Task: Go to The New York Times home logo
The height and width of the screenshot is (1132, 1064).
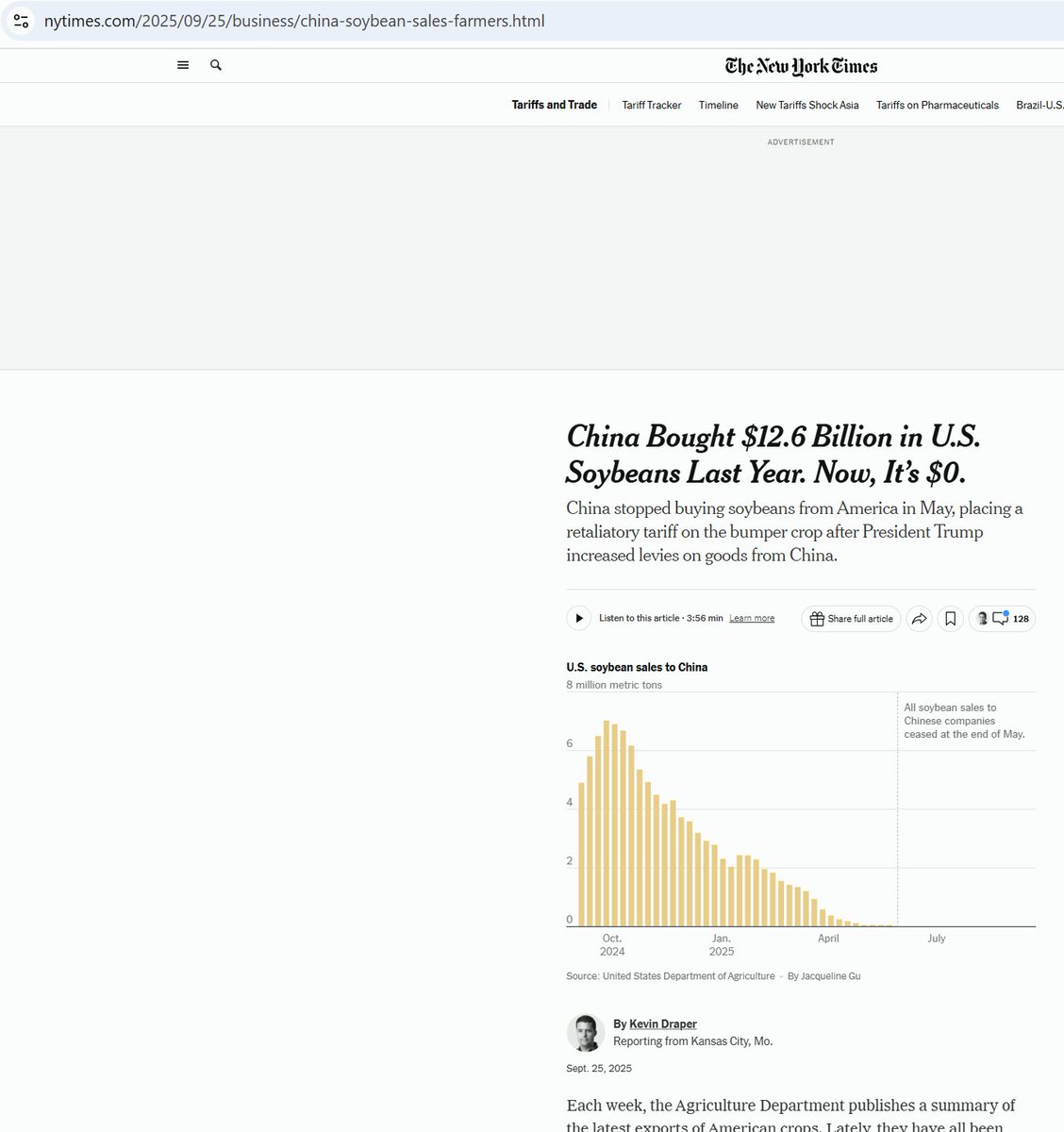Action: [801, 66]
